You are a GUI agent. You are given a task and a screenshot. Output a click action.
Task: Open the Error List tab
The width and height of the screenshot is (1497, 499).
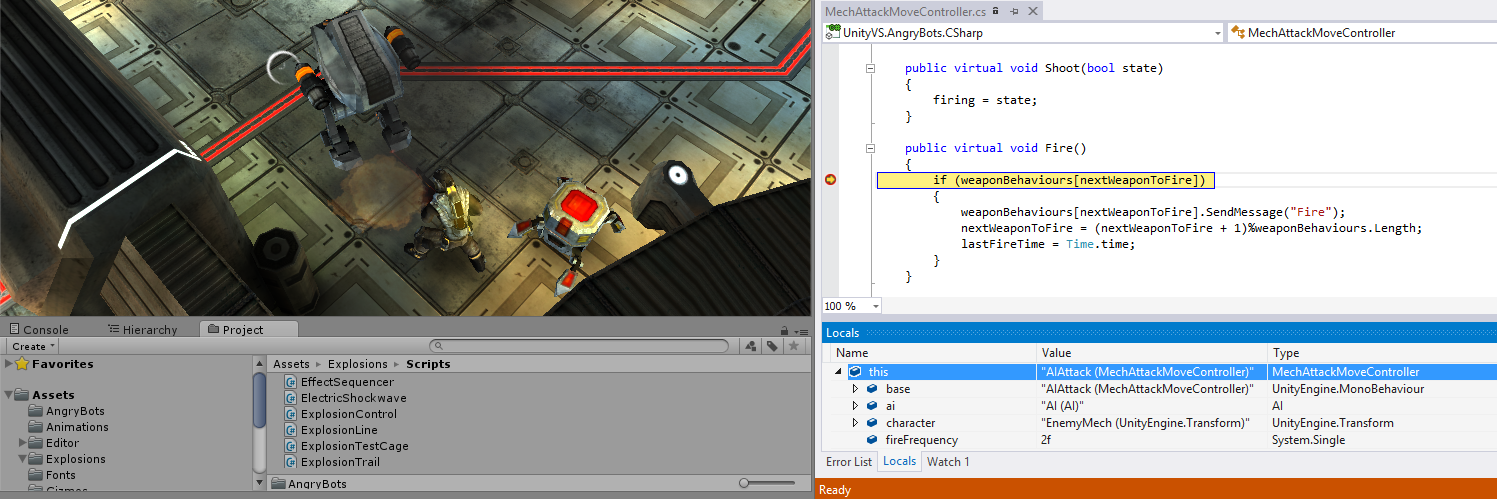849,462
